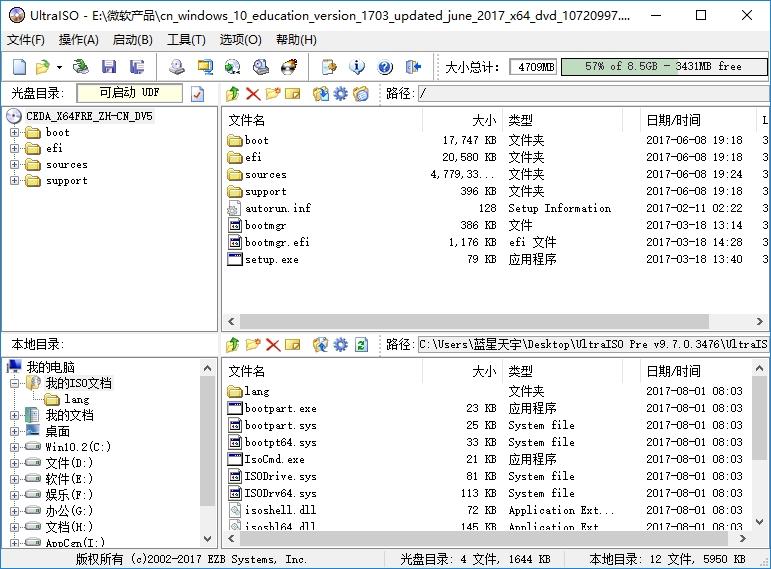This screenshot has width=771, height=569.
Task: Expand the 我的文档 tree node
Action: pyautogui.click(x=14, y=415)
